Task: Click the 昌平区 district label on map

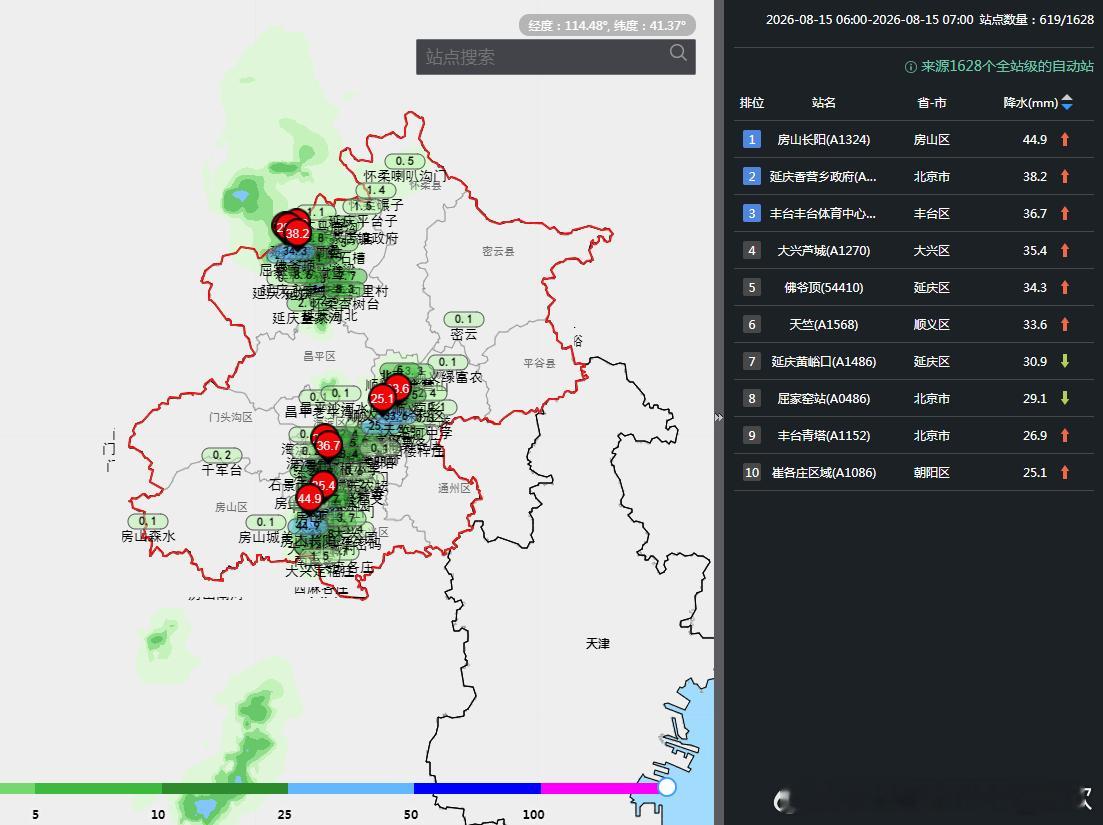Action: 319,356
